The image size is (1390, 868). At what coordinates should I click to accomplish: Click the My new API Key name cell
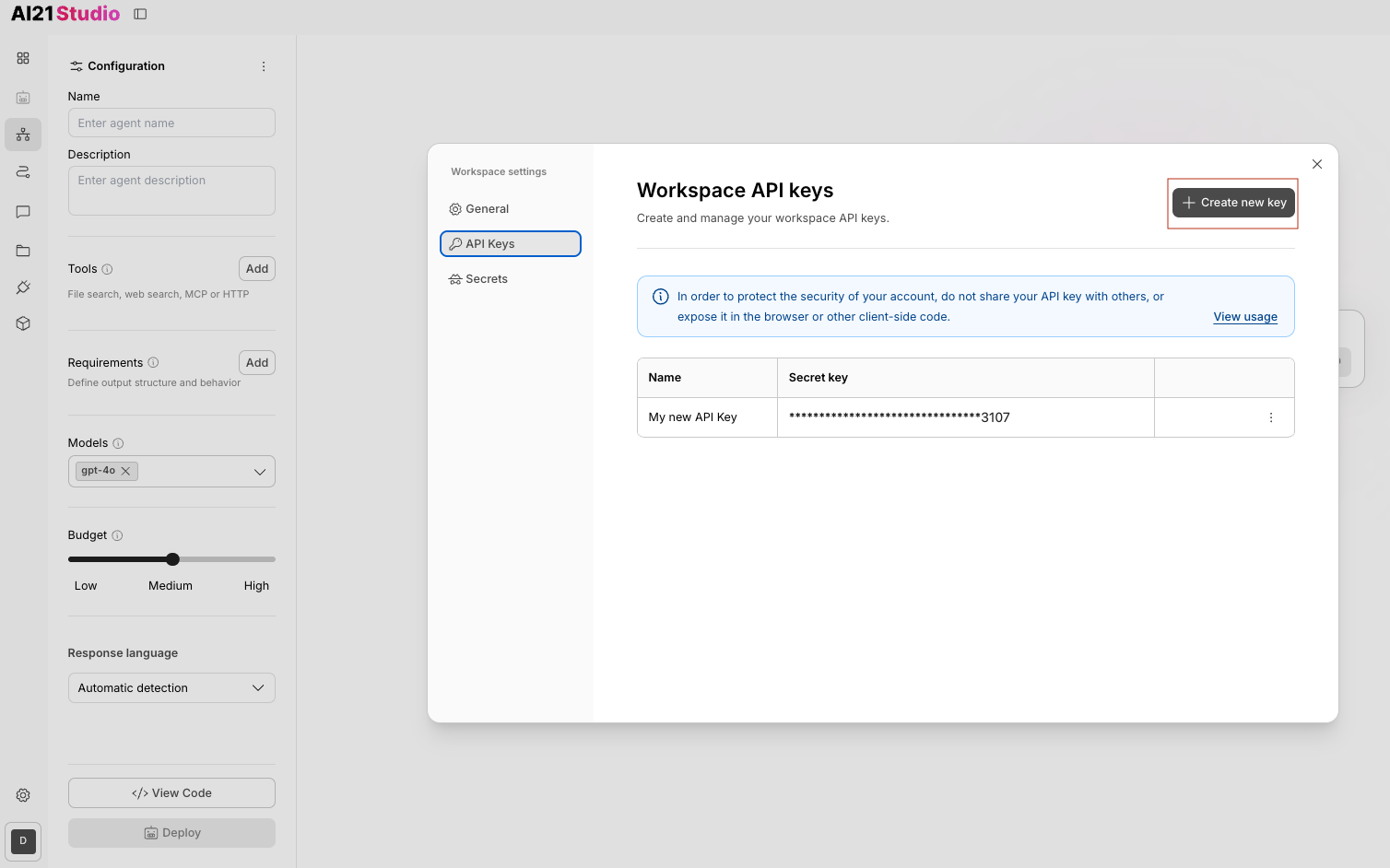pyautogui.click(x=707, y=417)
